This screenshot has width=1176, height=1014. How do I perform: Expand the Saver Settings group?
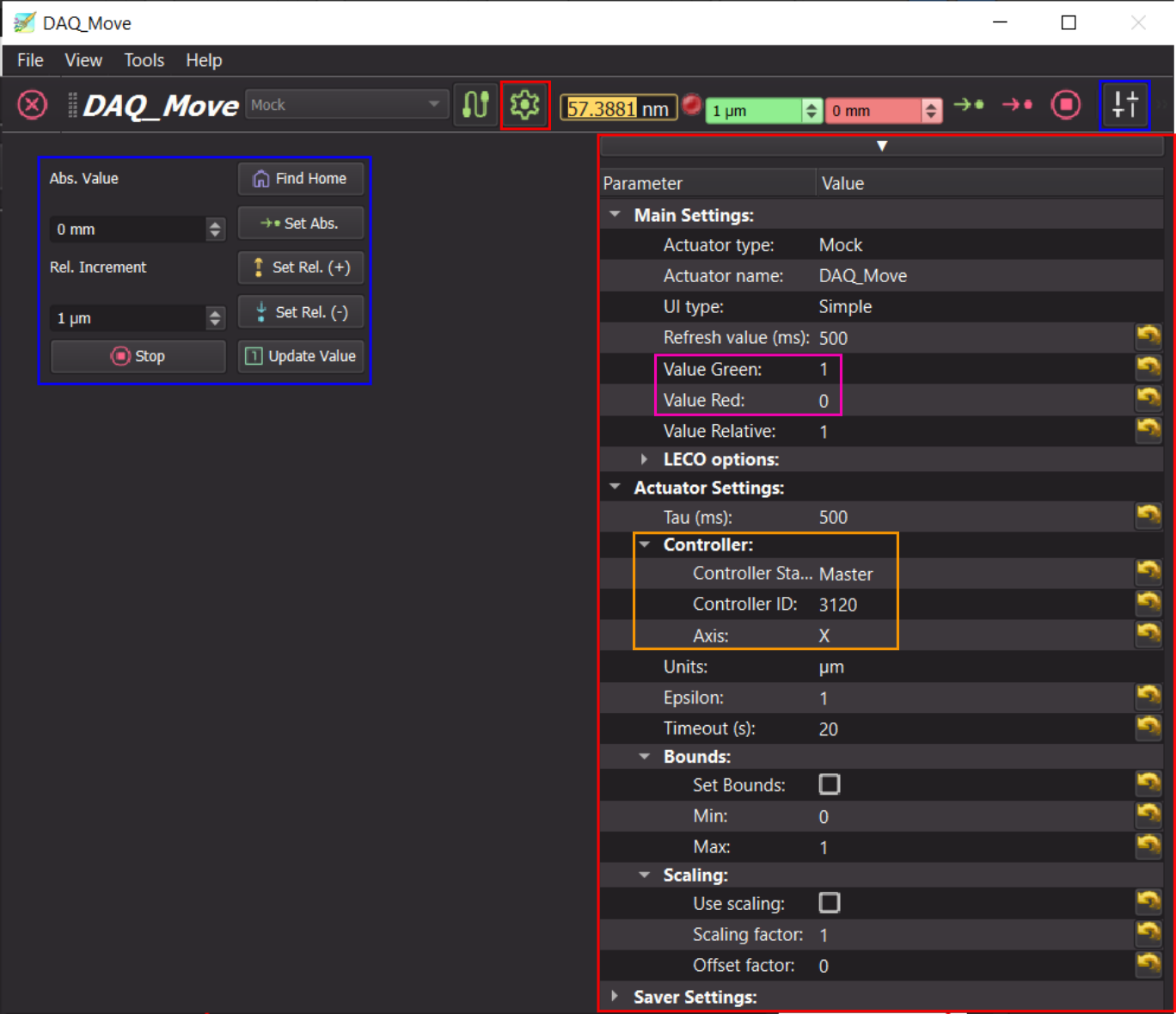pos(615,996)
